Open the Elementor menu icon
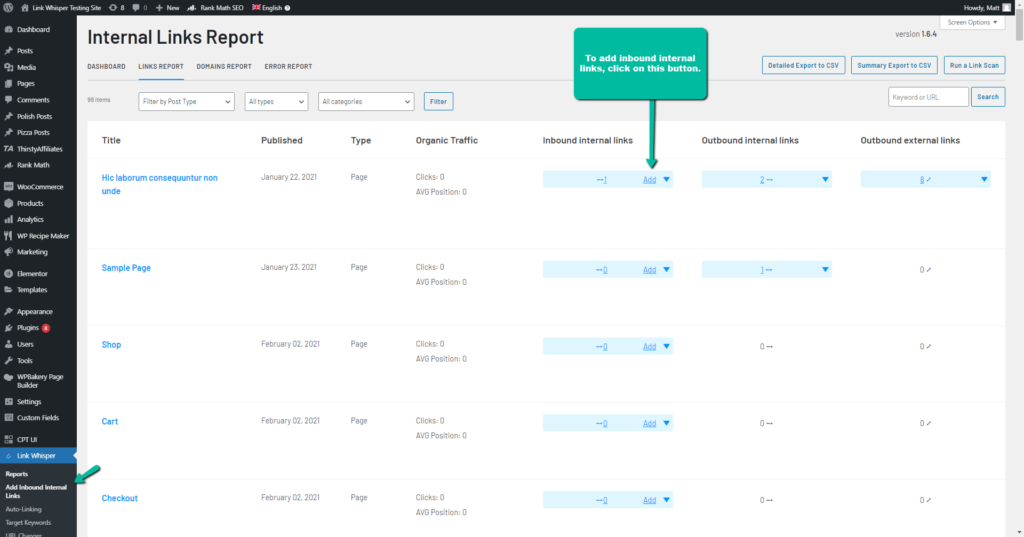This screenshot has height=537, width=1024. coord(9,273)
